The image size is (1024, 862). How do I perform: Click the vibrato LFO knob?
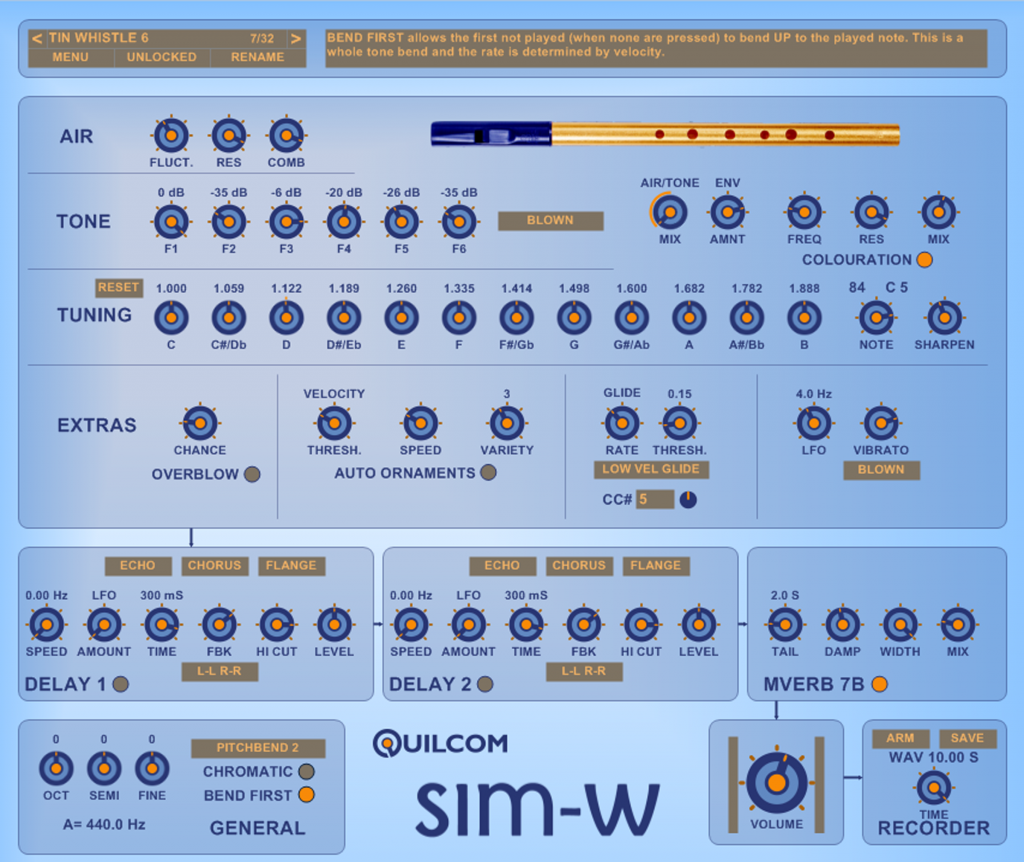(813, 423)
